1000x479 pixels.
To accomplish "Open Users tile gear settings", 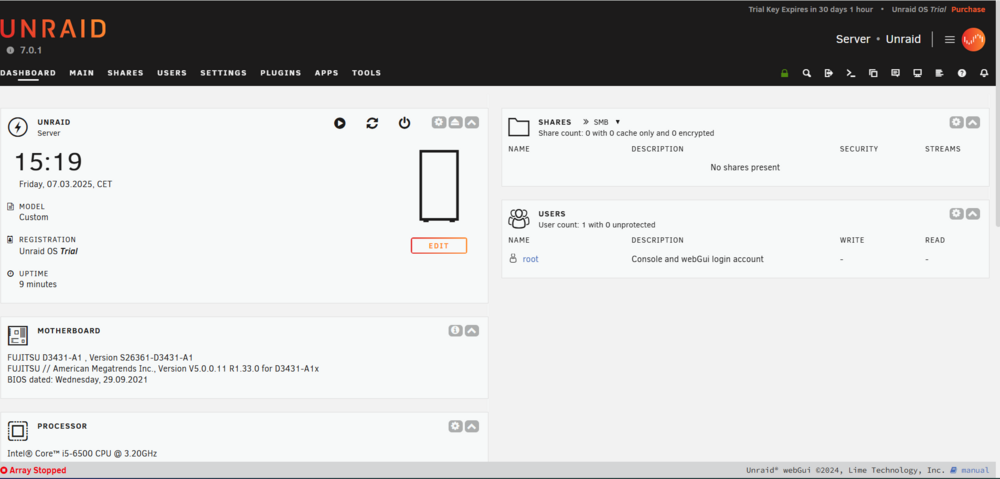I will pyautogui.click(x=956, y=214).
